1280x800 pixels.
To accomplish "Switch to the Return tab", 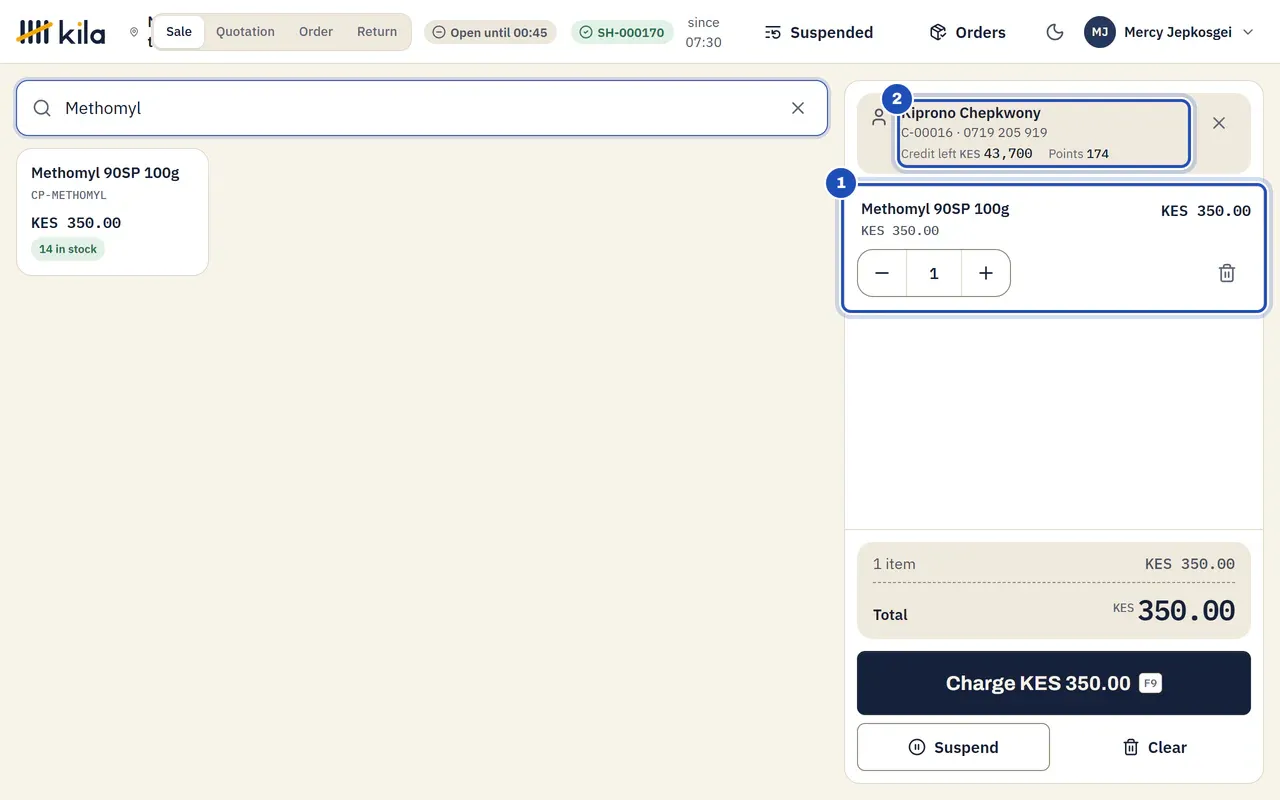I will coord(377,32).
